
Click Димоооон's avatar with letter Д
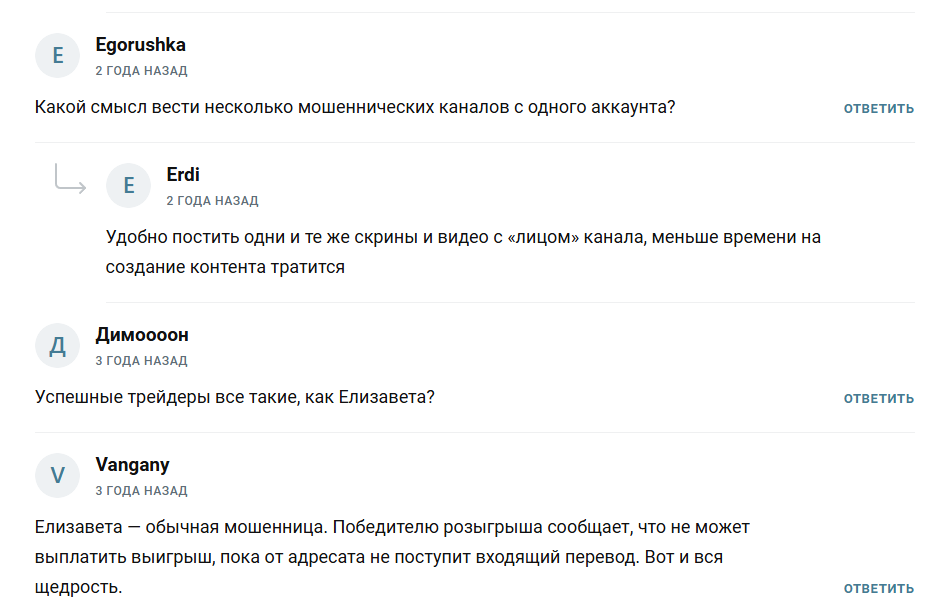57,346
